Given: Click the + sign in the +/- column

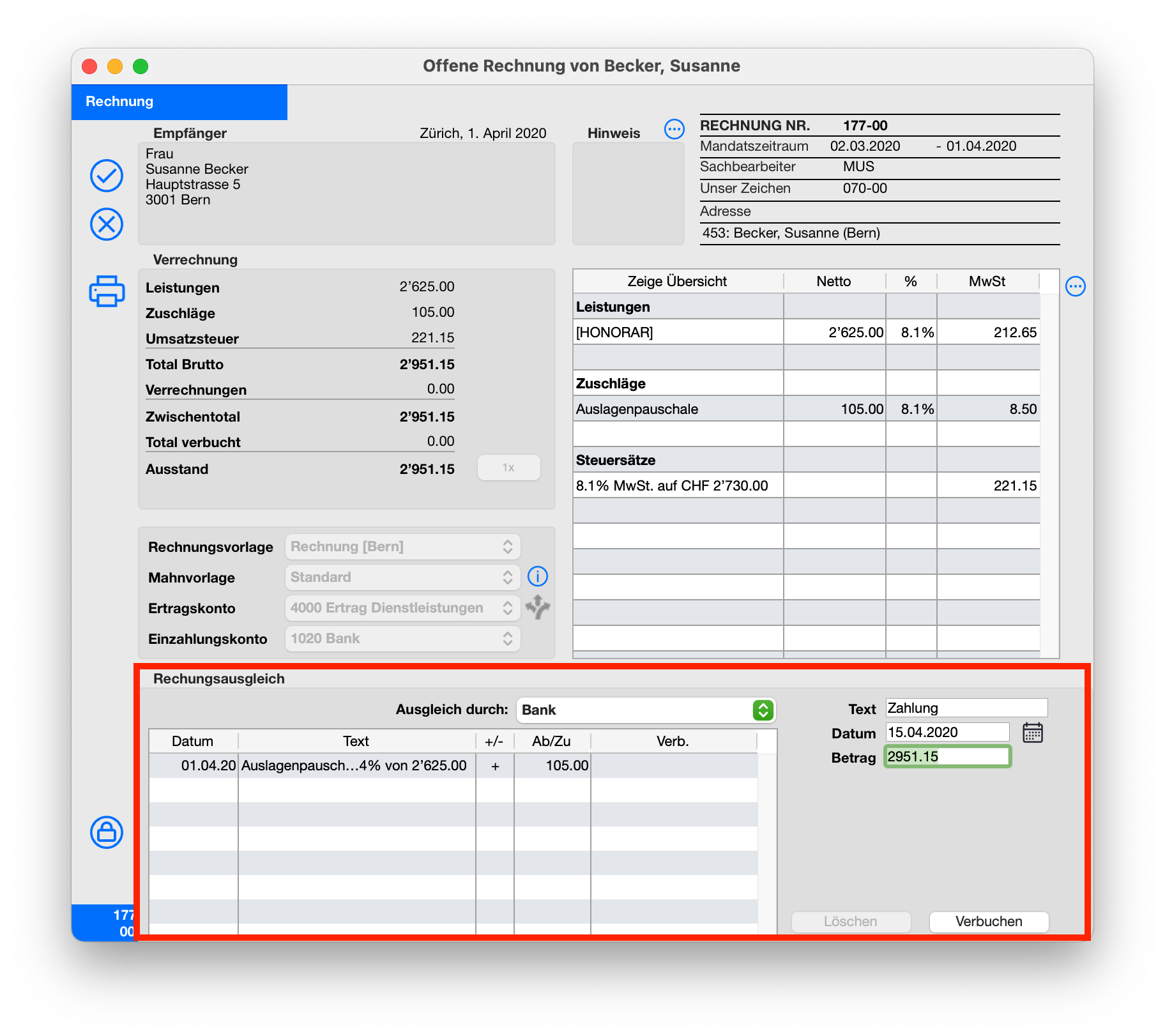Looking at the screenshot, I should [495, 766].
